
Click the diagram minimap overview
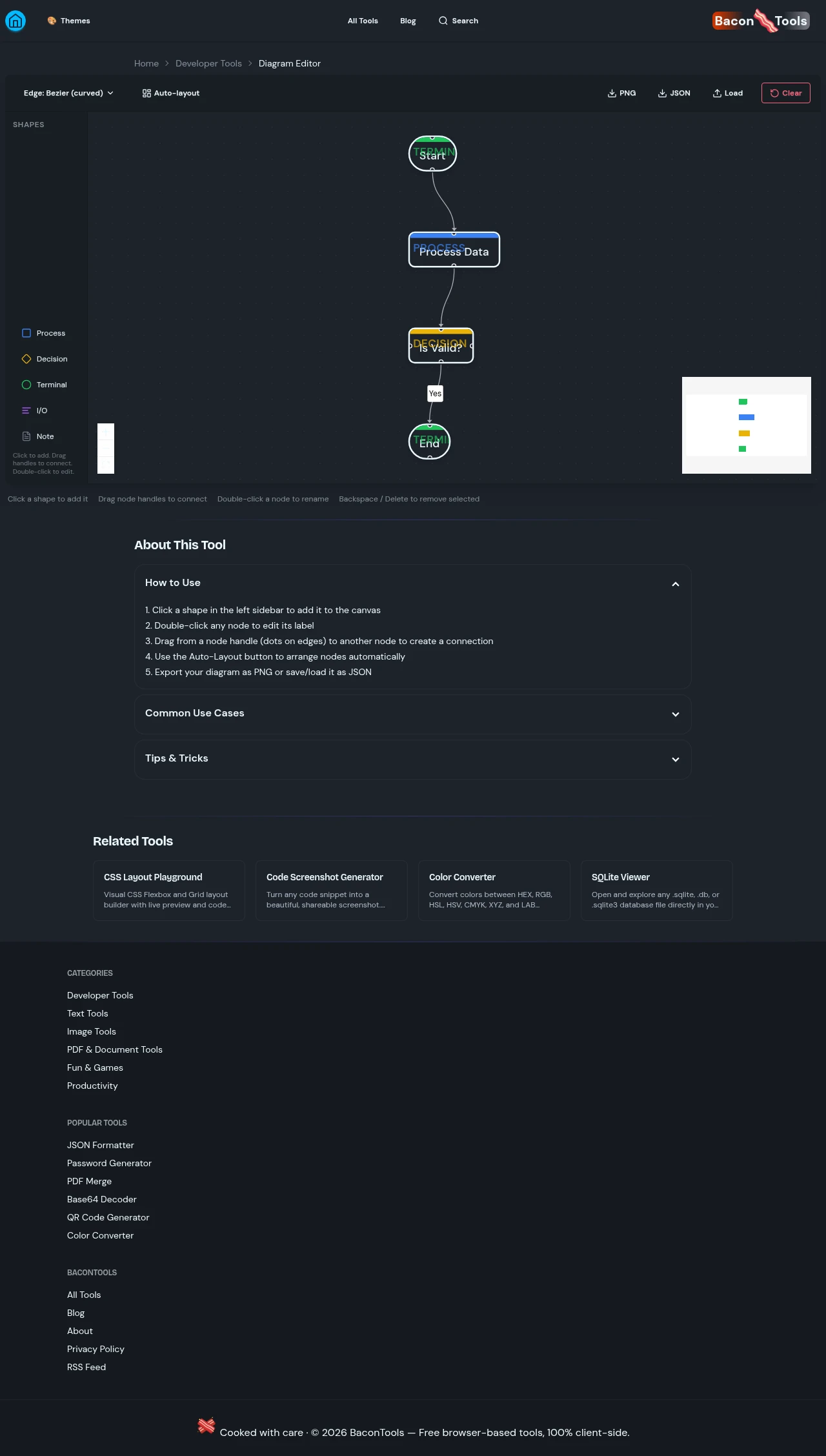pos(746,425)
